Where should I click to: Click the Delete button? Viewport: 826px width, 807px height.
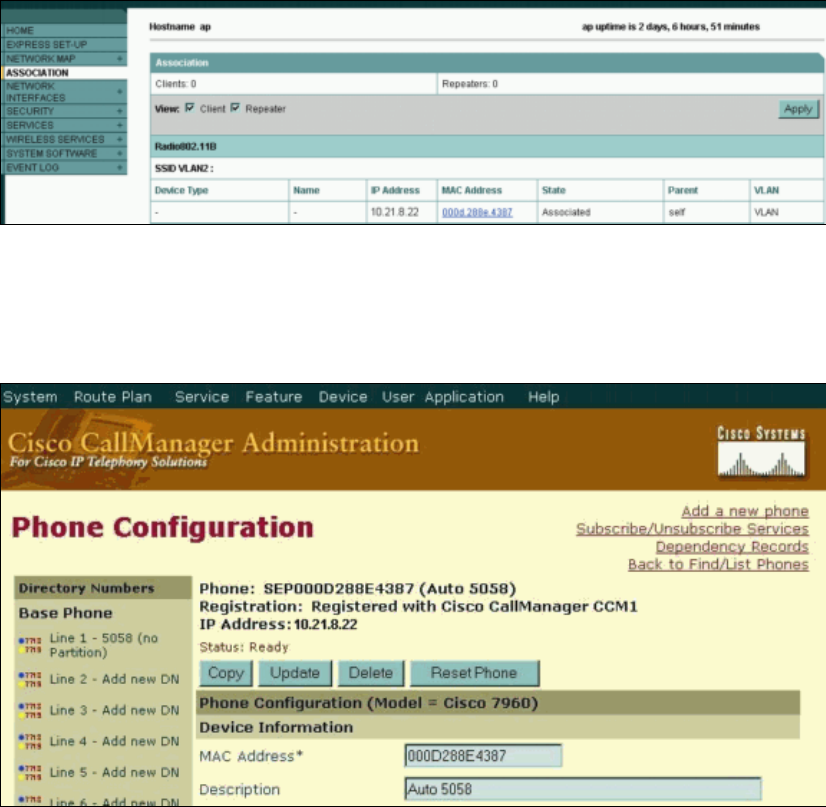pos(371,673)
